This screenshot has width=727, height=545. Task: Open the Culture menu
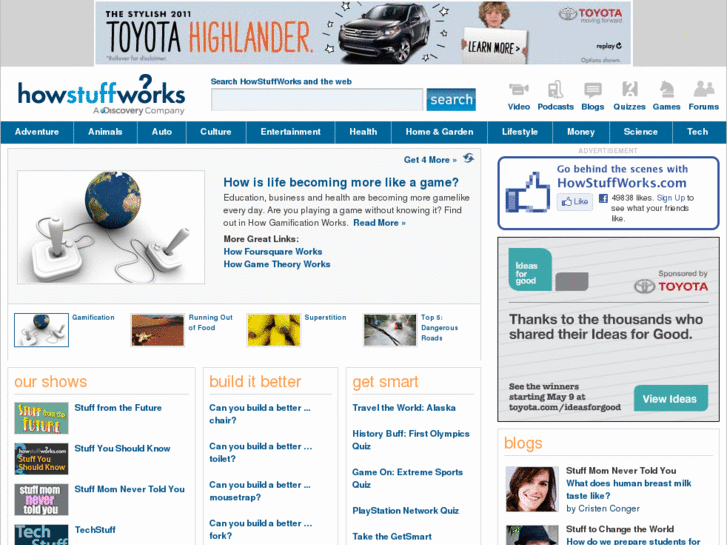pyautogui.click(x=216, y=132)
